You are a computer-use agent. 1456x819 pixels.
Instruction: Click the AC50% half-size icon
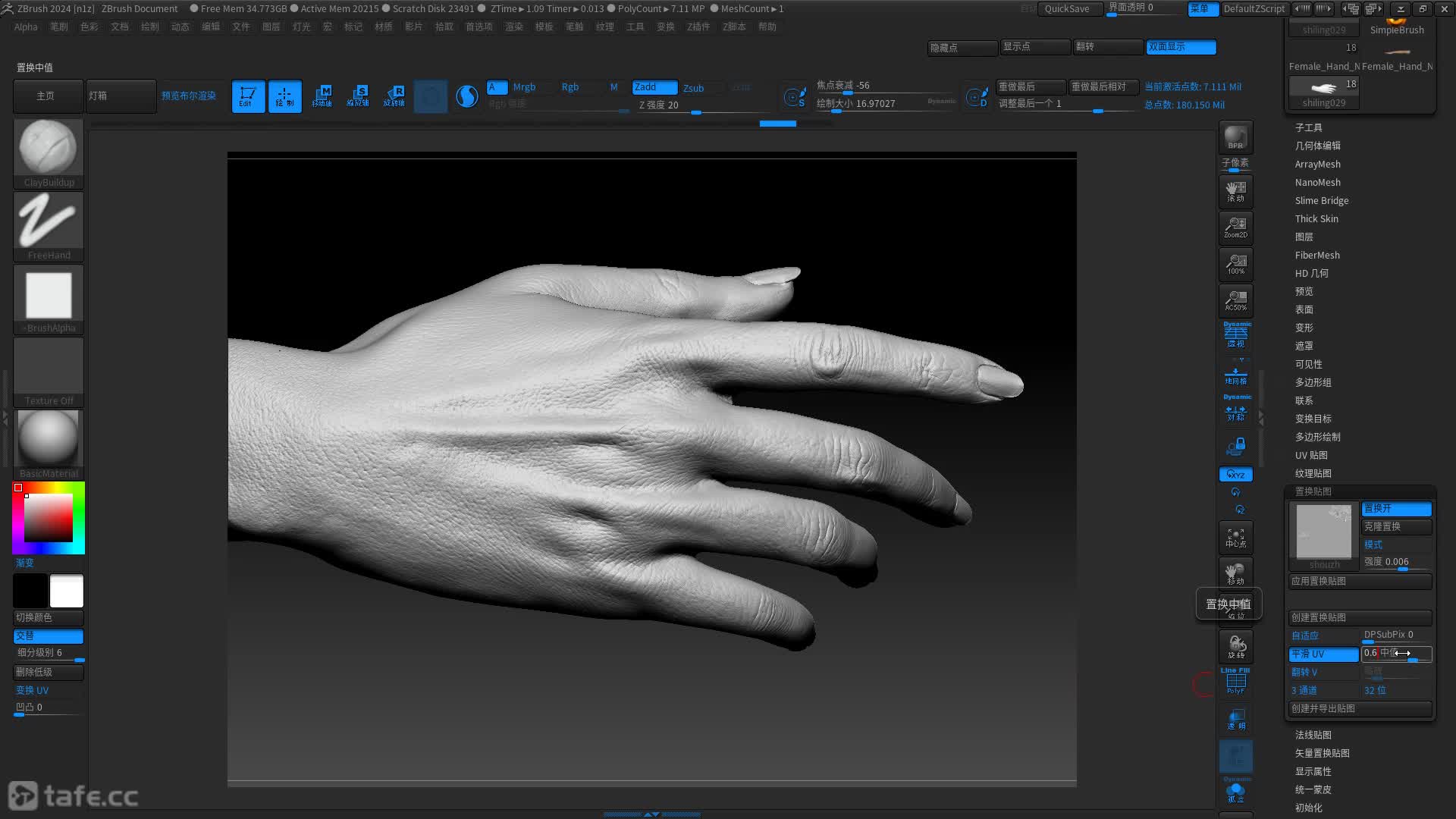pyautogui.click(x=1235, y=300)
